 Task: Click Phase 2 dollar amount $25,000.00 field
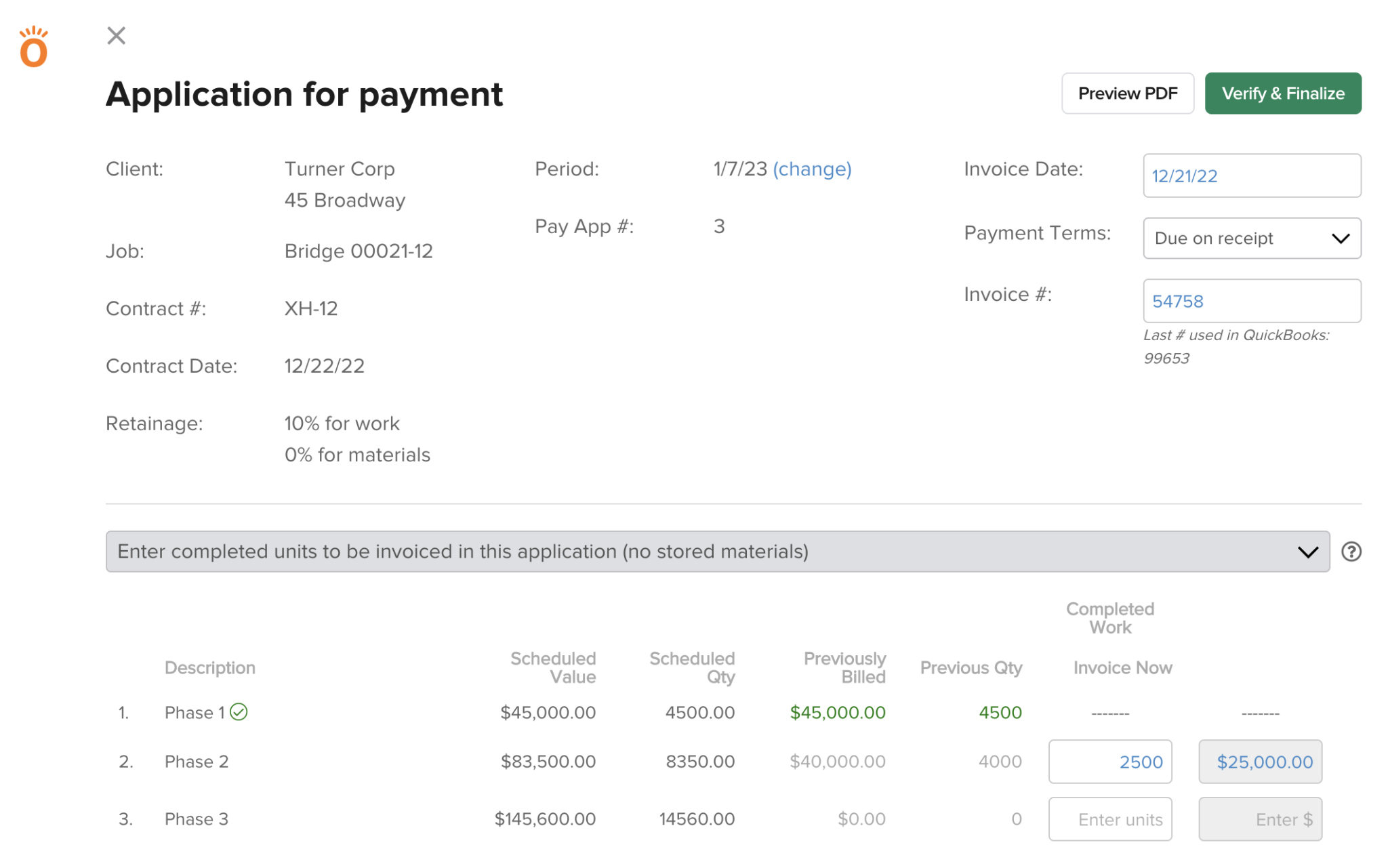point(1260,762)
